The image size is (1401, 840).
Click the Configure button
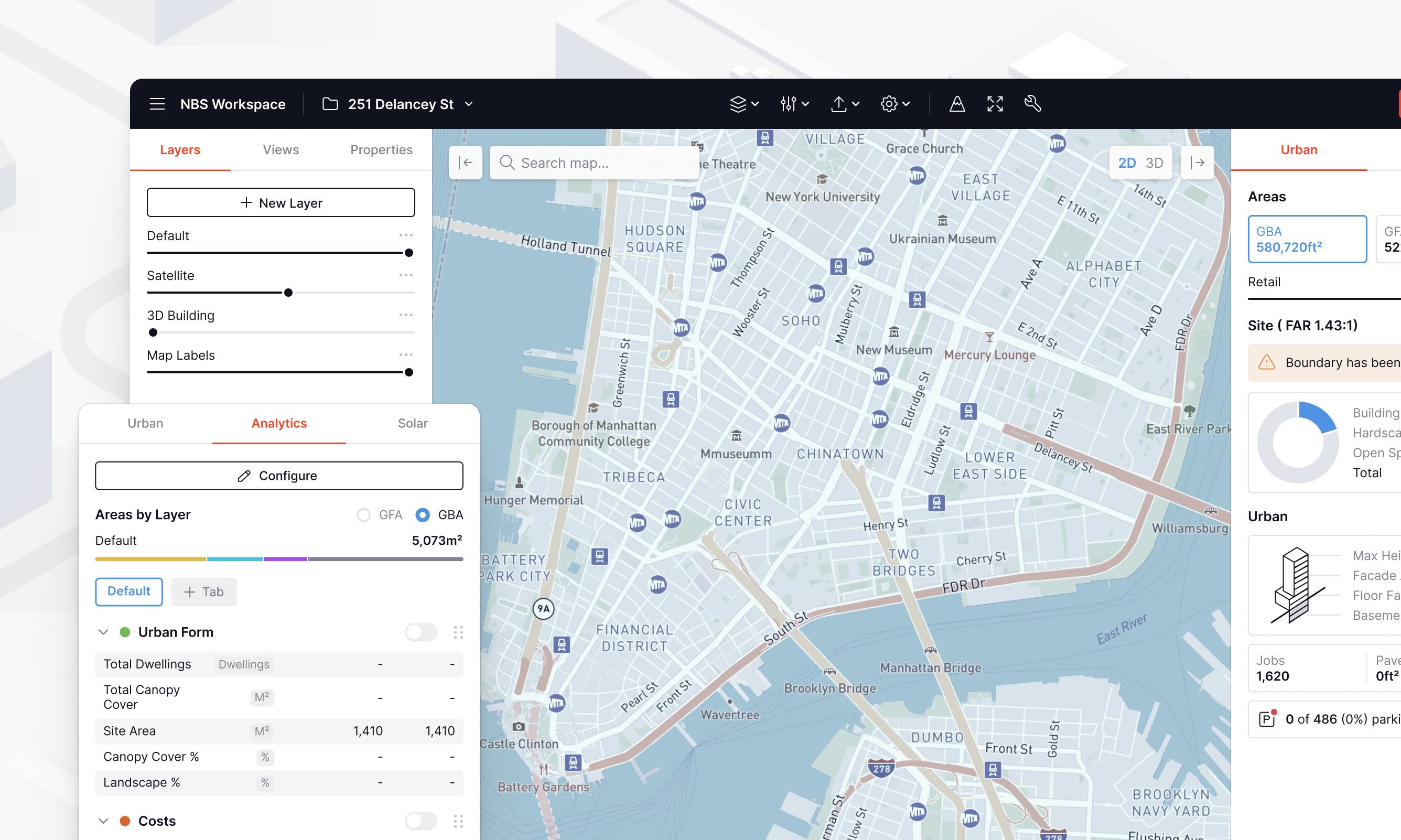click(x=279, y=476)
